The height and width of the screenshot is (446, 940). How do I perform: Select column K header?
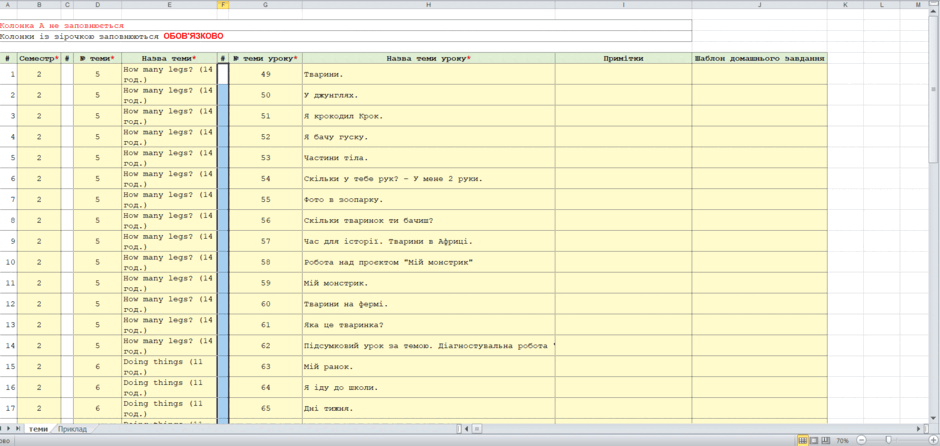(845, 4)
